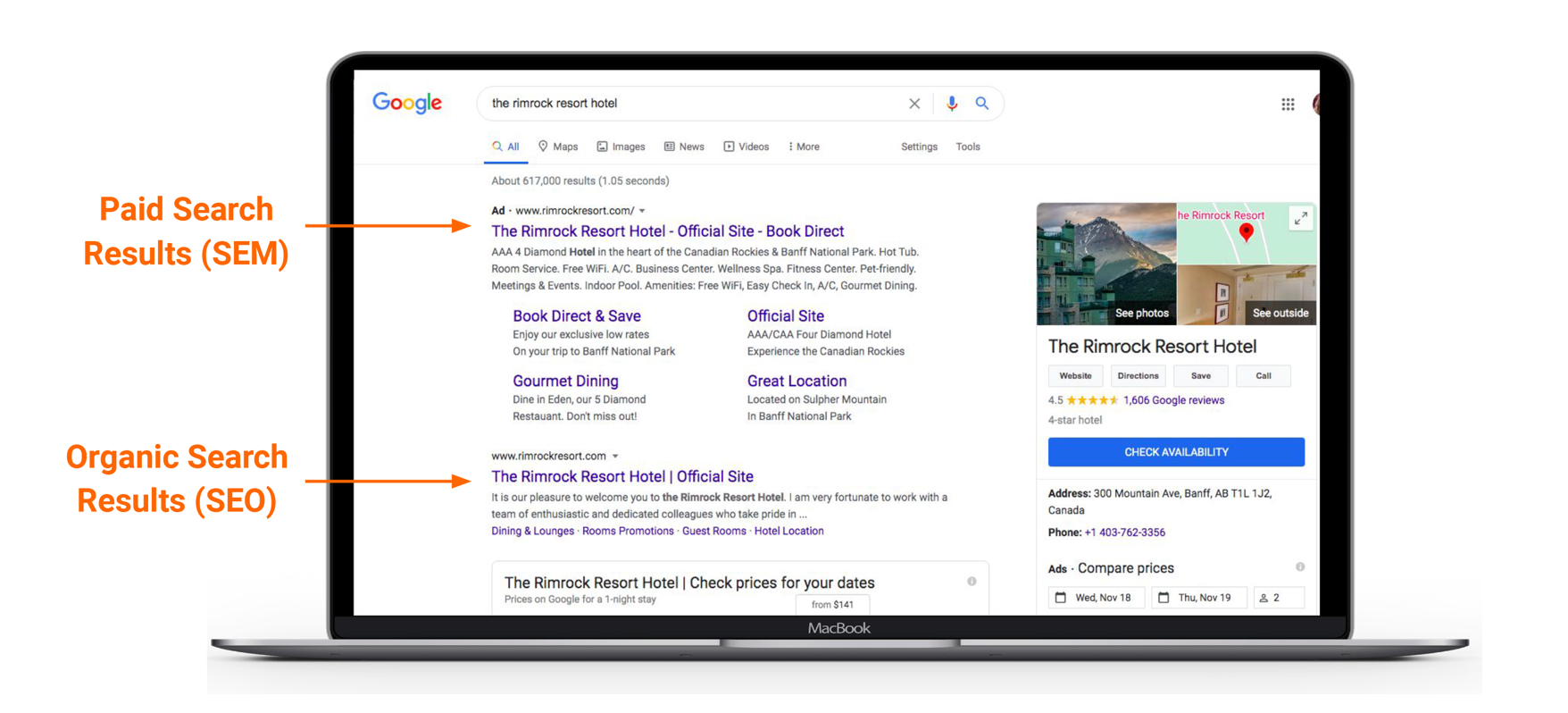Follow the 'Hotel Location' sitelink
Viewport: 1568px width, 713px height.
(788, 532)
